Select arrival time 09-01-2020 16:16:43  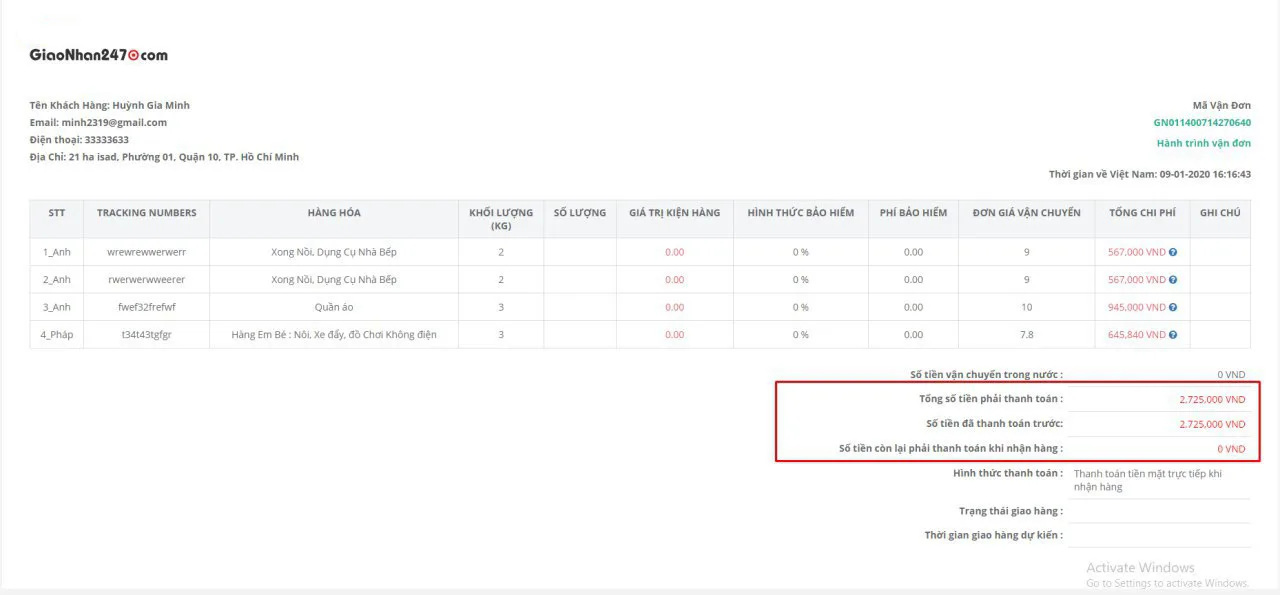click(x=1205, y=174)
